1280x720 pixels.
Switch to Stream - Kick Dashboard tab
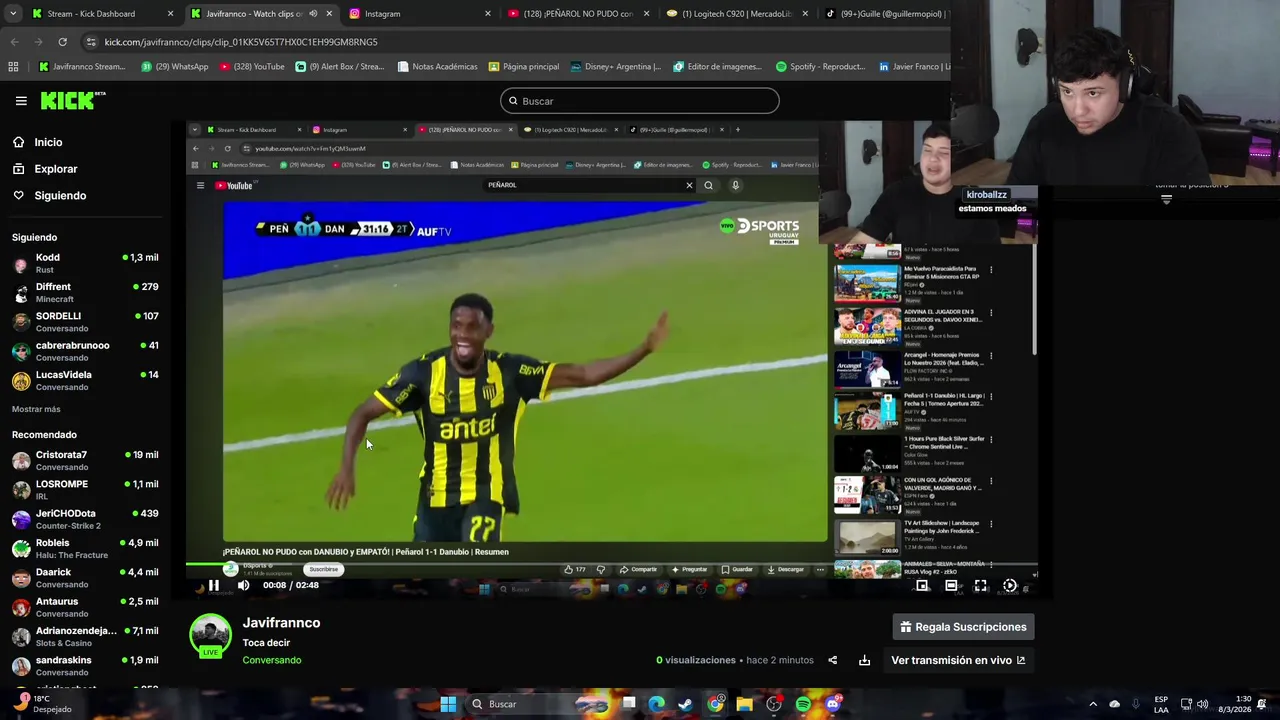[x=101, y=14]
